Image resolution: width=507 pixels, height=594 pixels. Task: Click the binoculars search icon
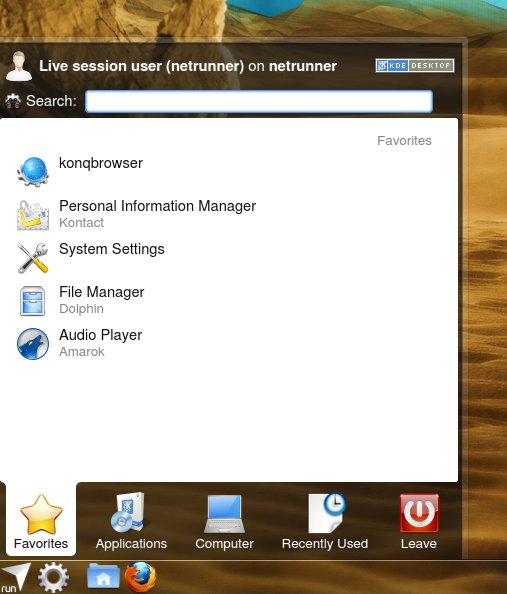[13, 101]
